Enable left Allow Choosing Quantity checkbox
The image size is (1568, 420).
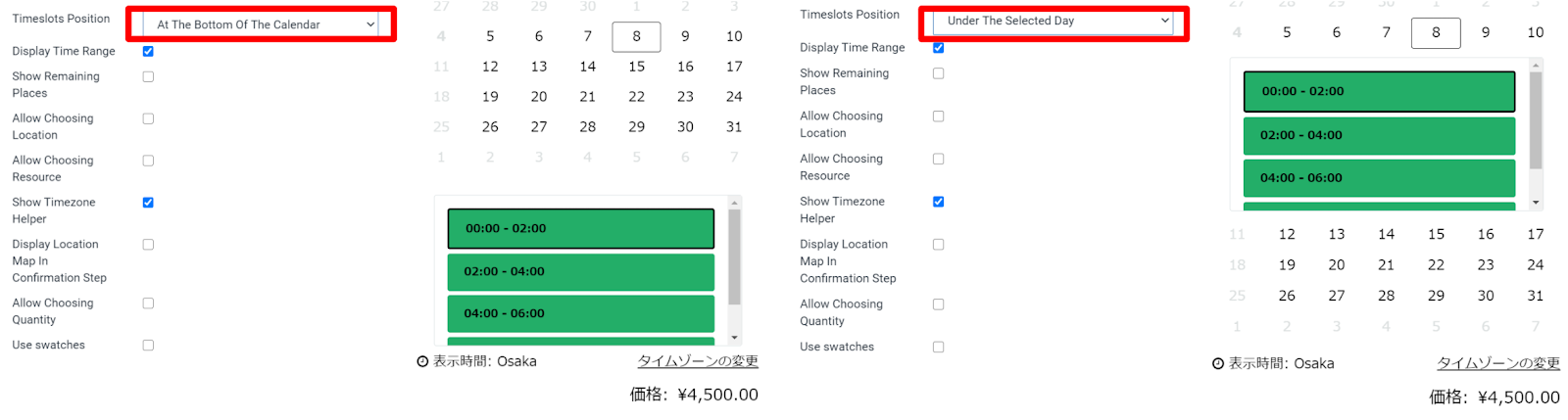click(x=148, y=303)
